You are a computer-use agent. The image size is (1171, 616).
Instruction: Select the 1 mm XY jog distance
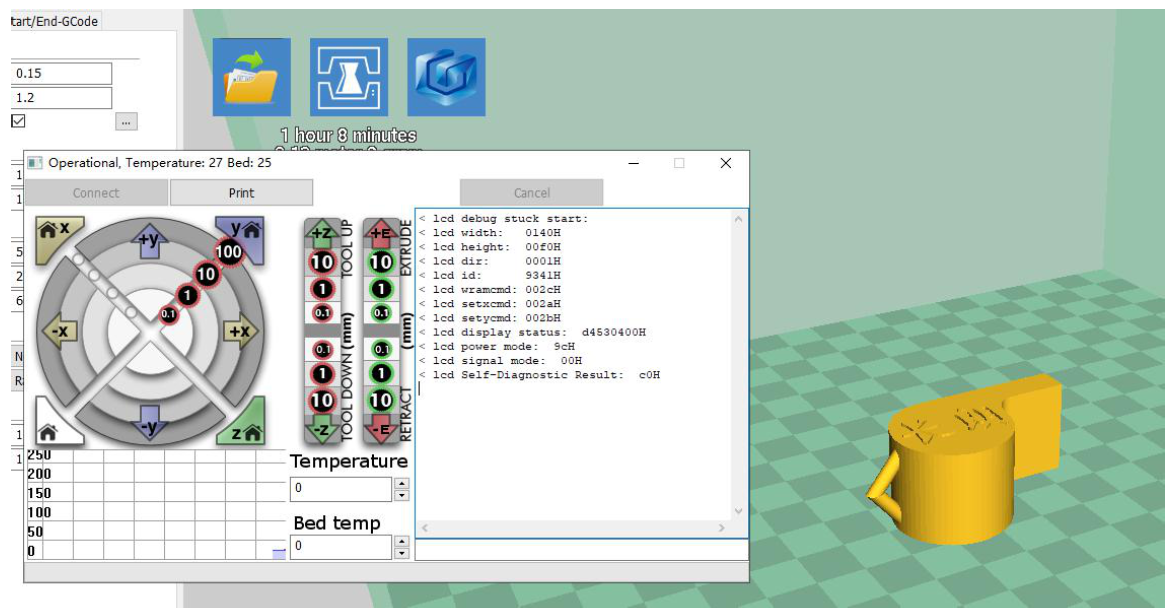point(187,296)
